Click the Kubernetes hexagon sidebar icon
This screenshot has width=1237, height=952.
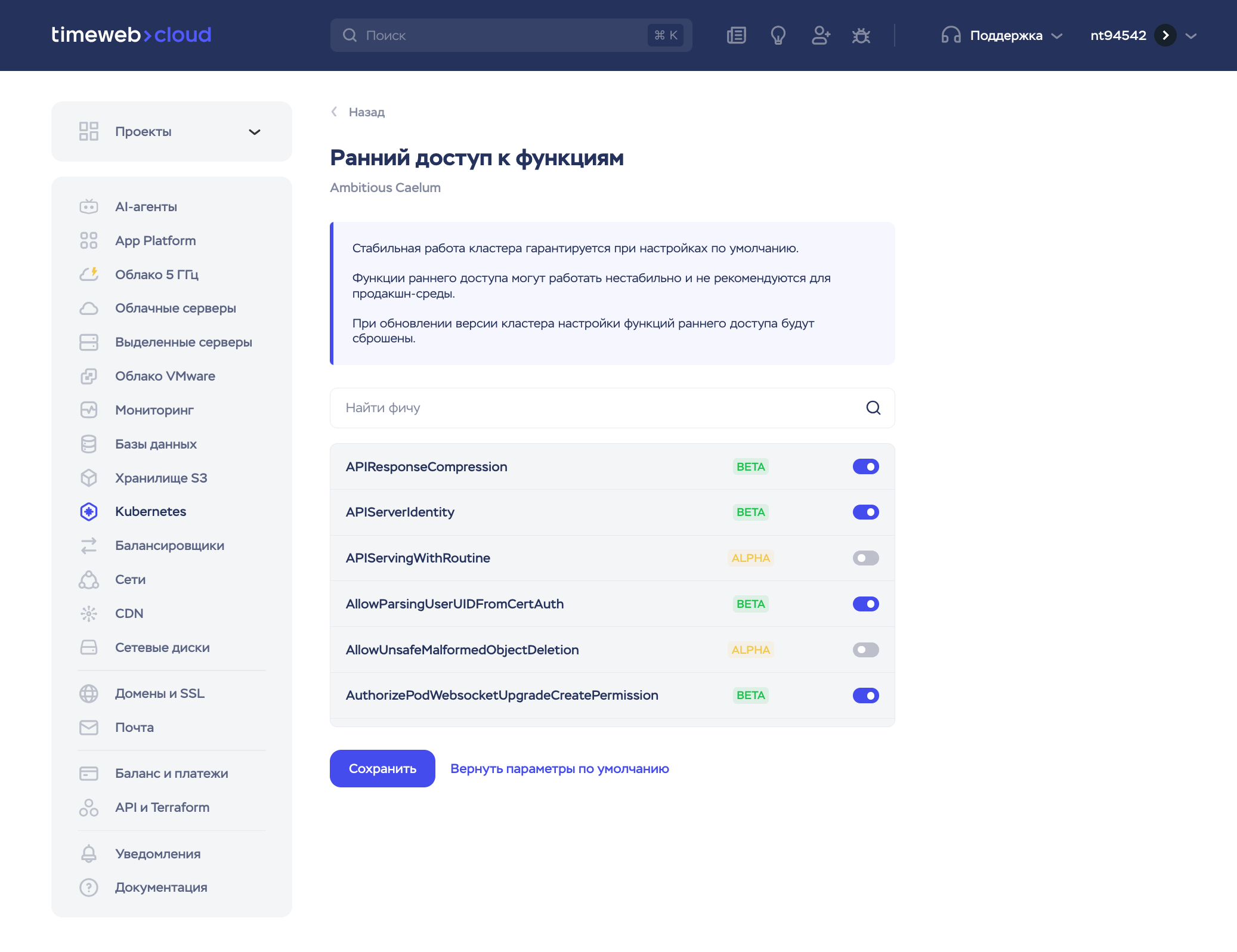[x=89, y=512]
